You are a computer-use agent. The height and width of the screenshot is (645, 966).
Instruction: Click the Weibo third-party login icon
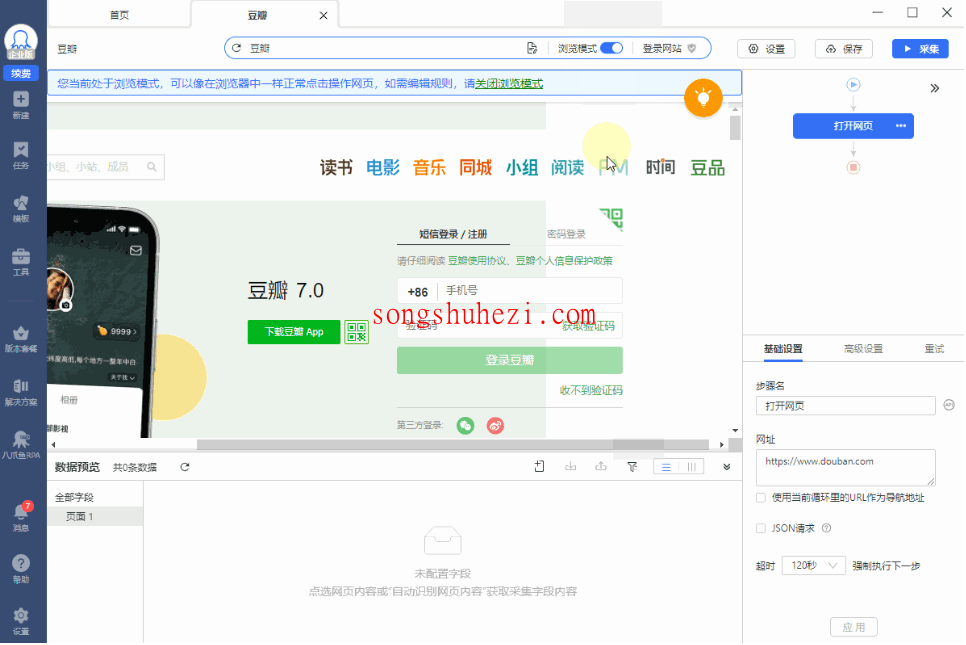[x=495, y=425]
